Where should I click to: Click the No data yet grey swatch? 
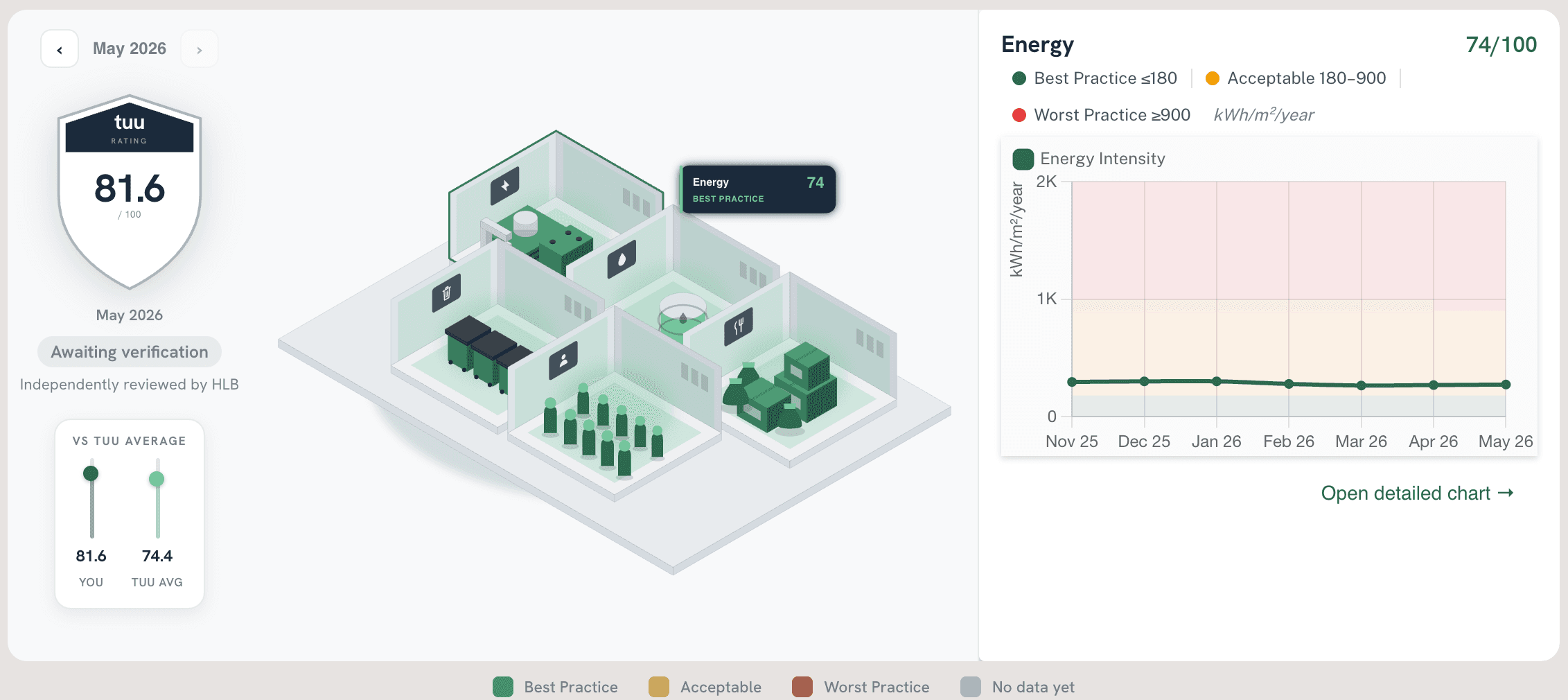(971, 687)
